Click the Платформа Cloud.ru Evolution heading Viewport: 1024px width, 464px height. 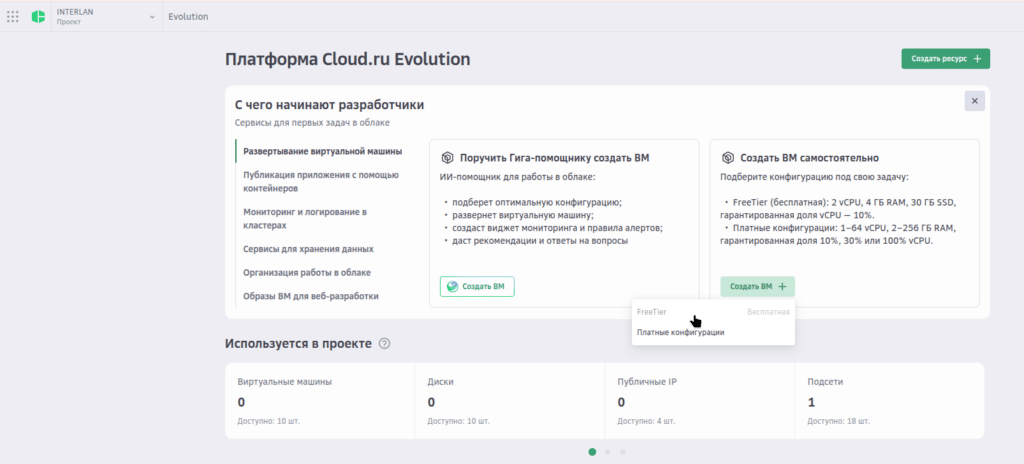tap(347, 59)
